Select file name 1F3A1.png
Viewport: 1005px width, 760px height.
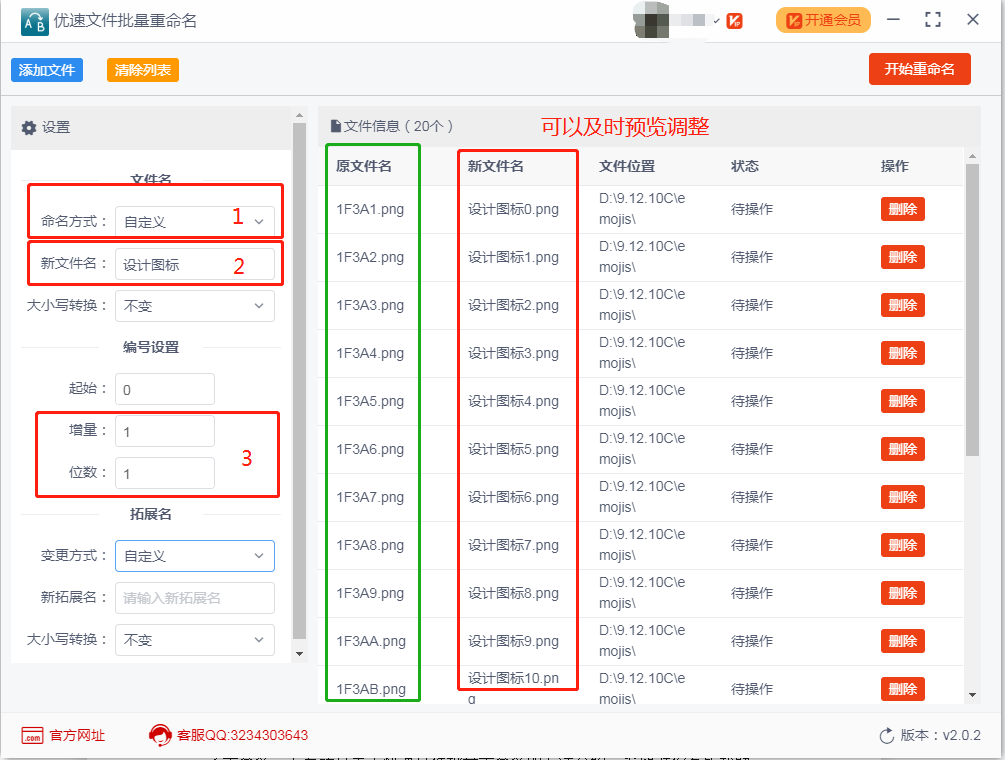pyautogui.click(x=370, y=209)
